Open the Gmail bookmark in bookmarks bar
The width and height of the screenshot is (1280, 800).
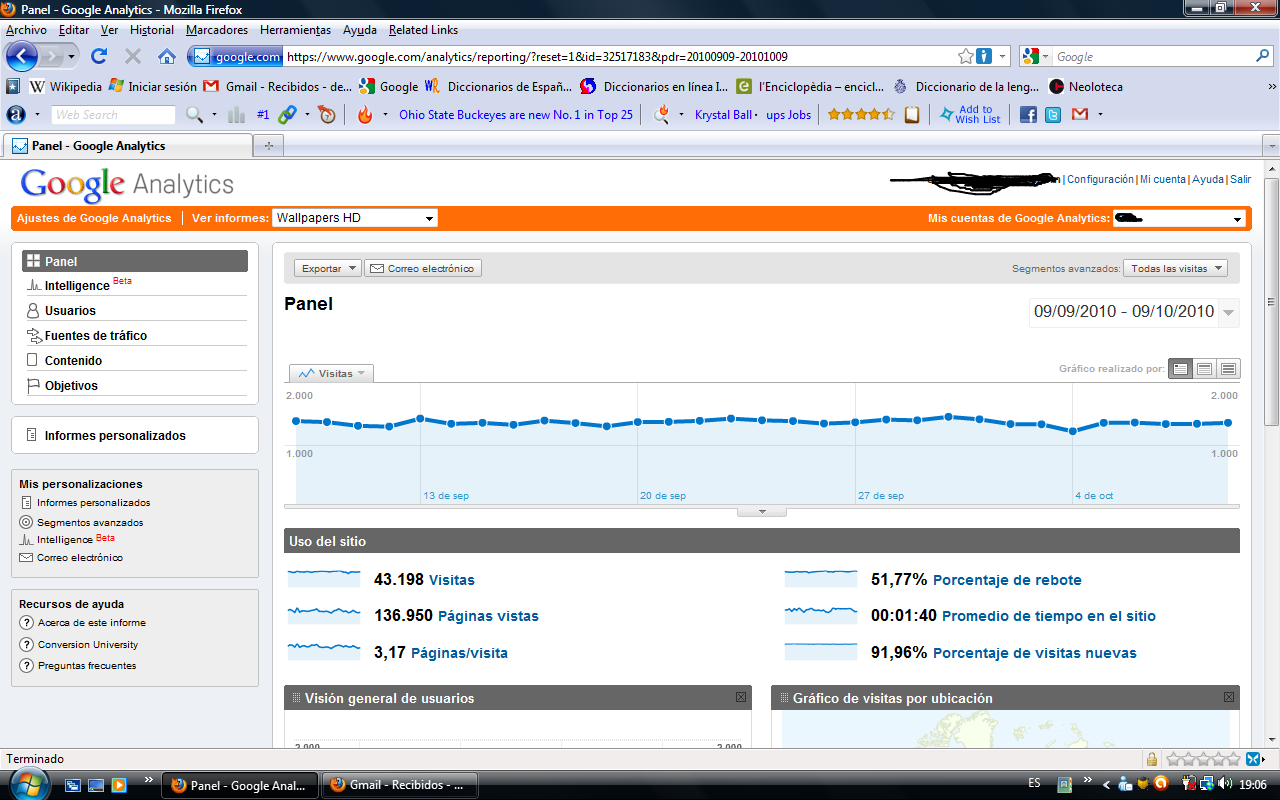[278, 86]
